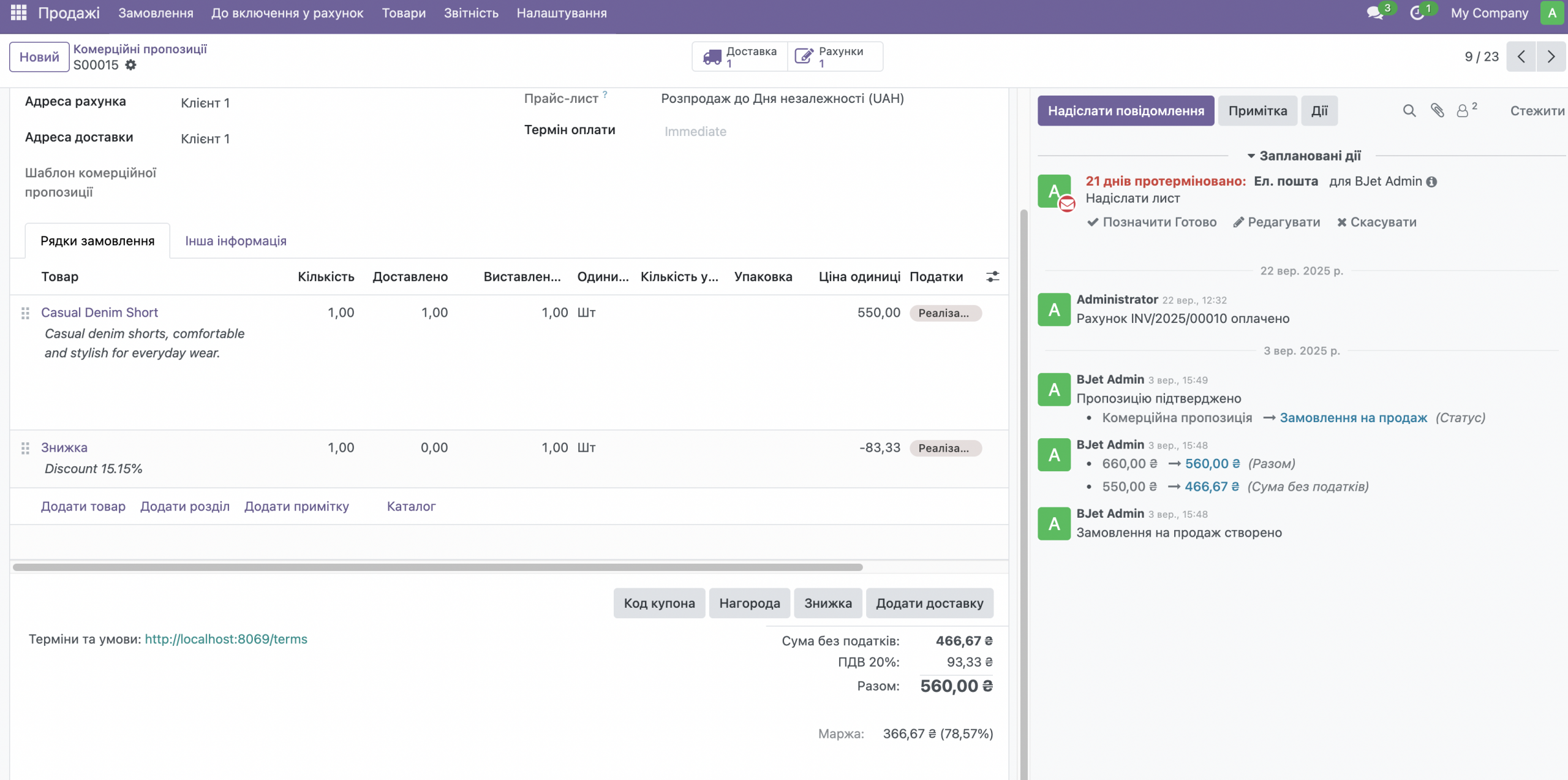Open optional columns settings in order lines
The width and height of the screenshot is (1568, 780).
point(992,277)
